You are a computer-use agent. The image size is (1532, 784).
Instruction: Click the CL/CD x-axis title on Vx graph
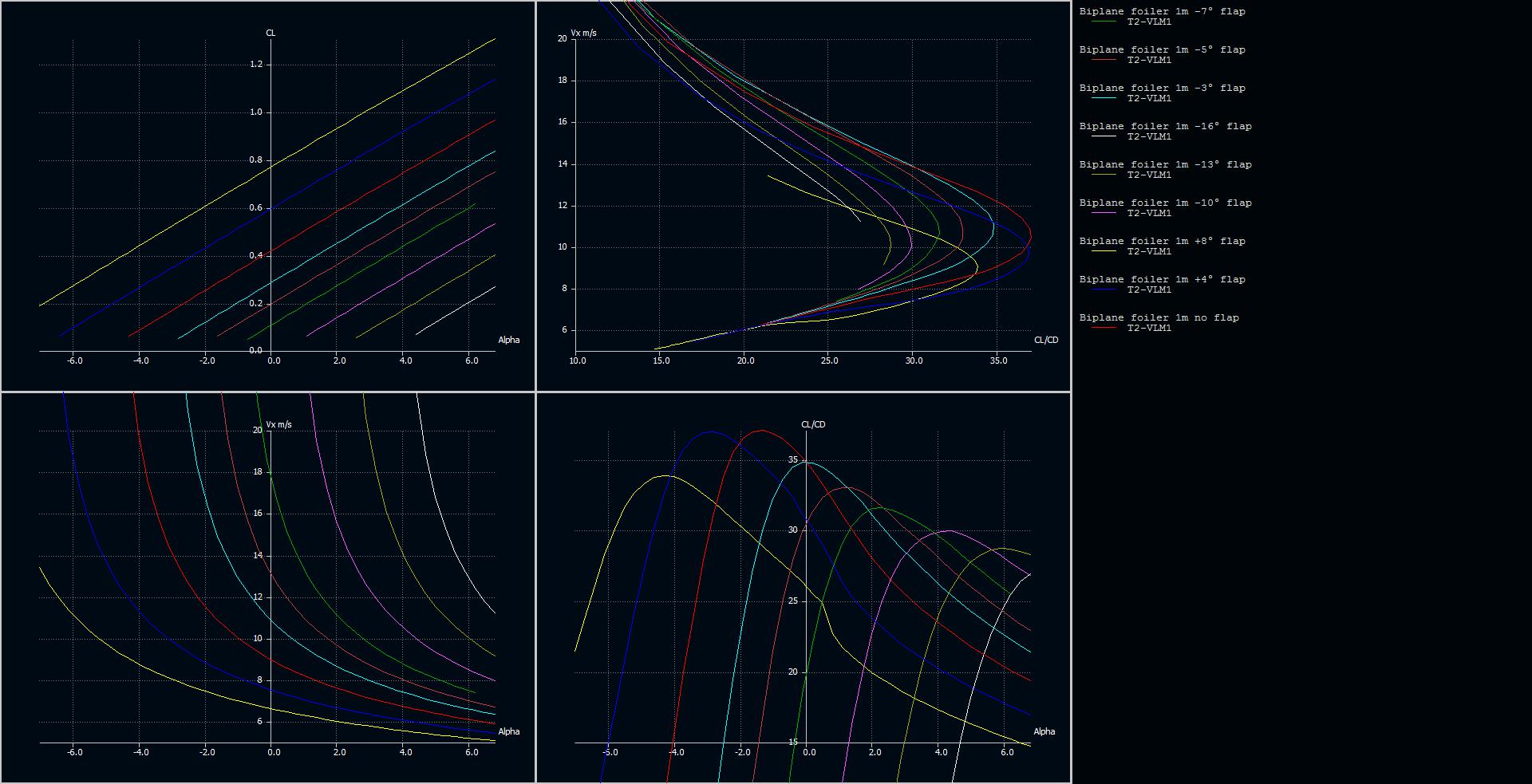coord(1045,340)
